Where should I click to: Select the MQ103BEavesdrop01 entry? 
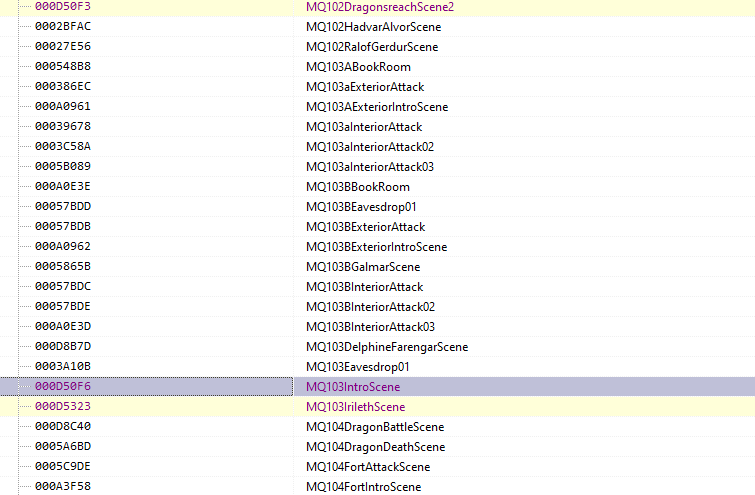(361, 207)
